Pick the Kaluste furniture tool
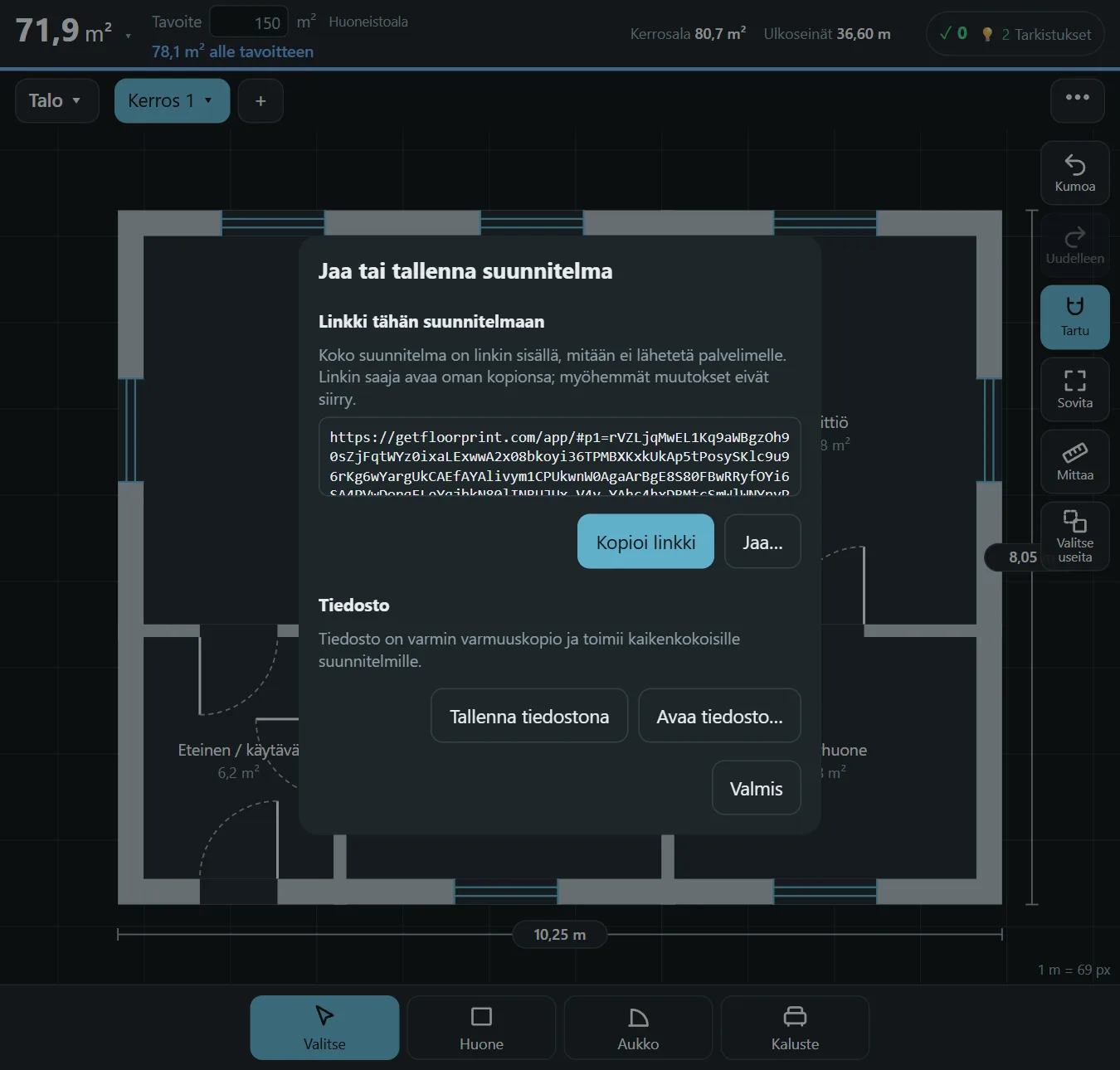This screenshot has width=1120, height=1070. coord(795,1028)
